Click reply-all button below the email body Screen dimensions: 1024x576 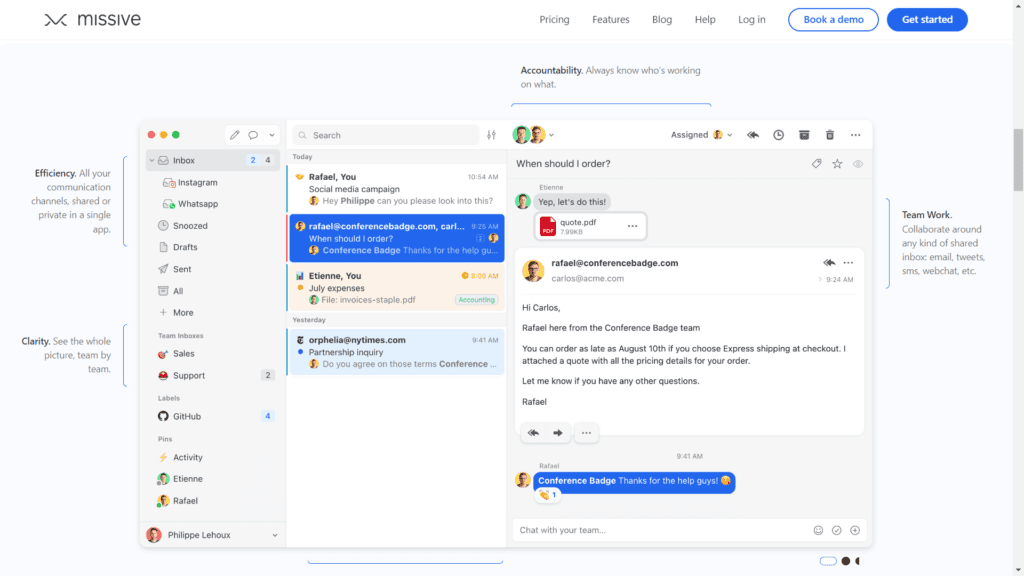(x=534, y=433)
